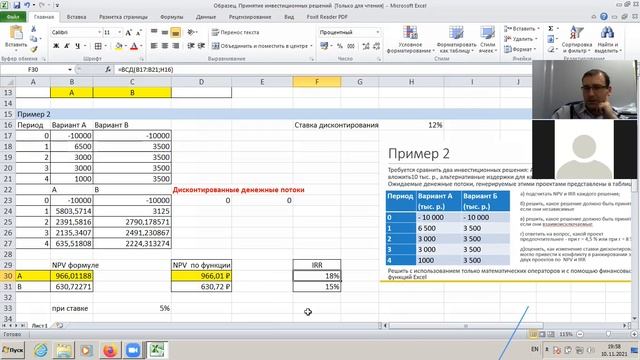Image resolution: width=640 pixels, height=360 pixels.
Task: Switch to Разметка страницы tab
Action: tap(123, 17)
